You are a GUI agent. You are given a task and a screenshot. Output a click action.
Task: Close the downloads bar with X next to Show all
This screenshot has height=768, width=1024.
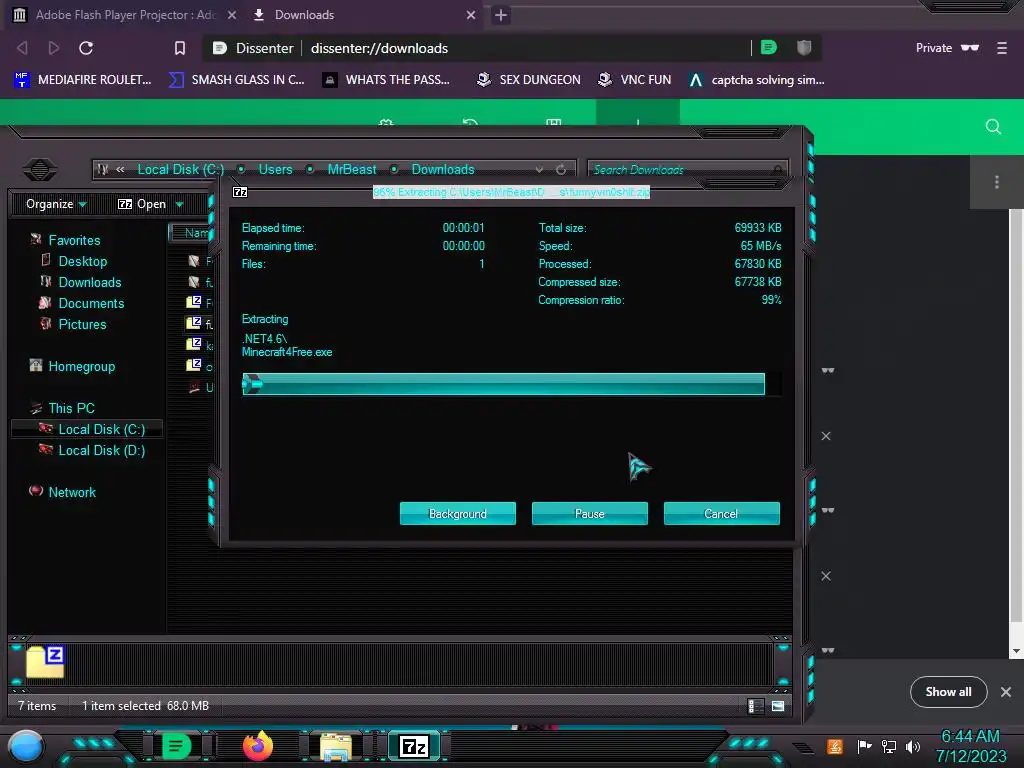point(1006,692)
